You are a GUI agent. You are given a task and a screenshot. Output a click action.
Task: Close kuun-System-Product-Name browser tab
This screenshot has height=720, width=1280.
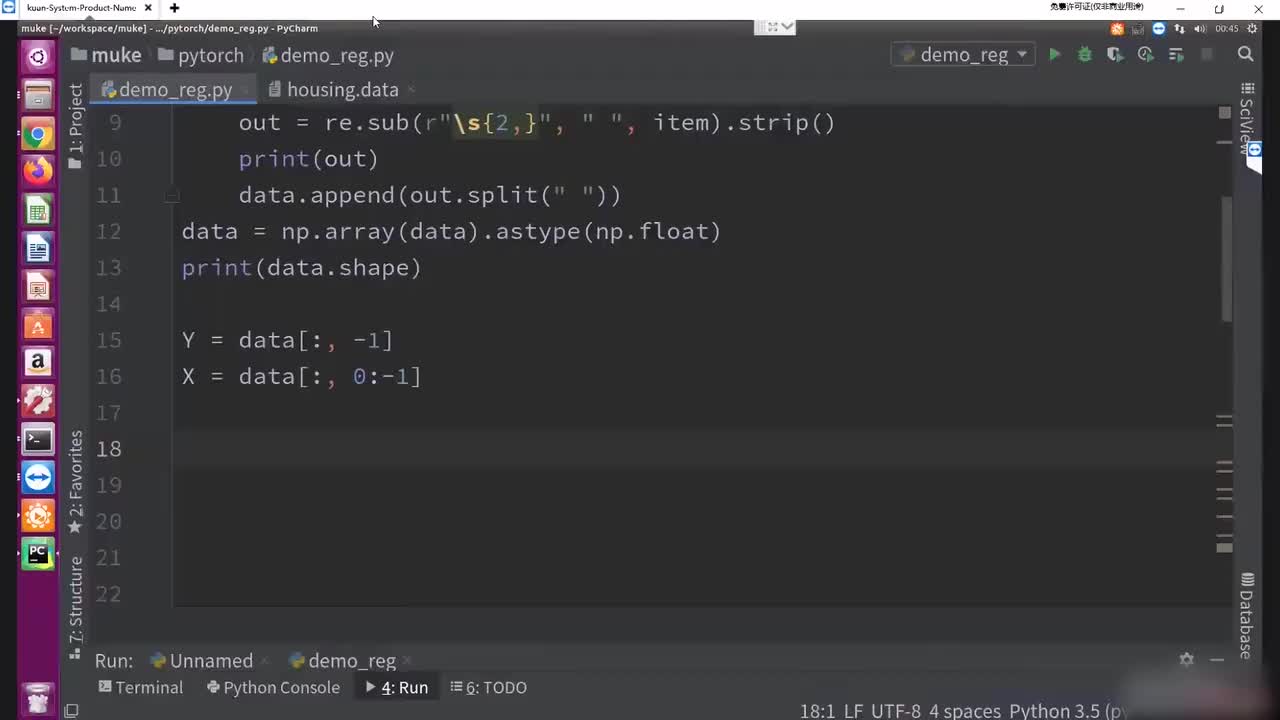(x=148, y=7)
